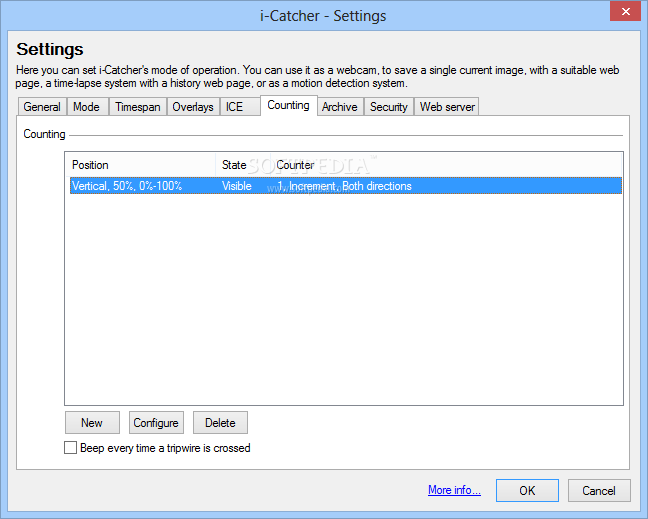648x519 pixels.
Task: Open the Security tab
Action: click(388, 107)
